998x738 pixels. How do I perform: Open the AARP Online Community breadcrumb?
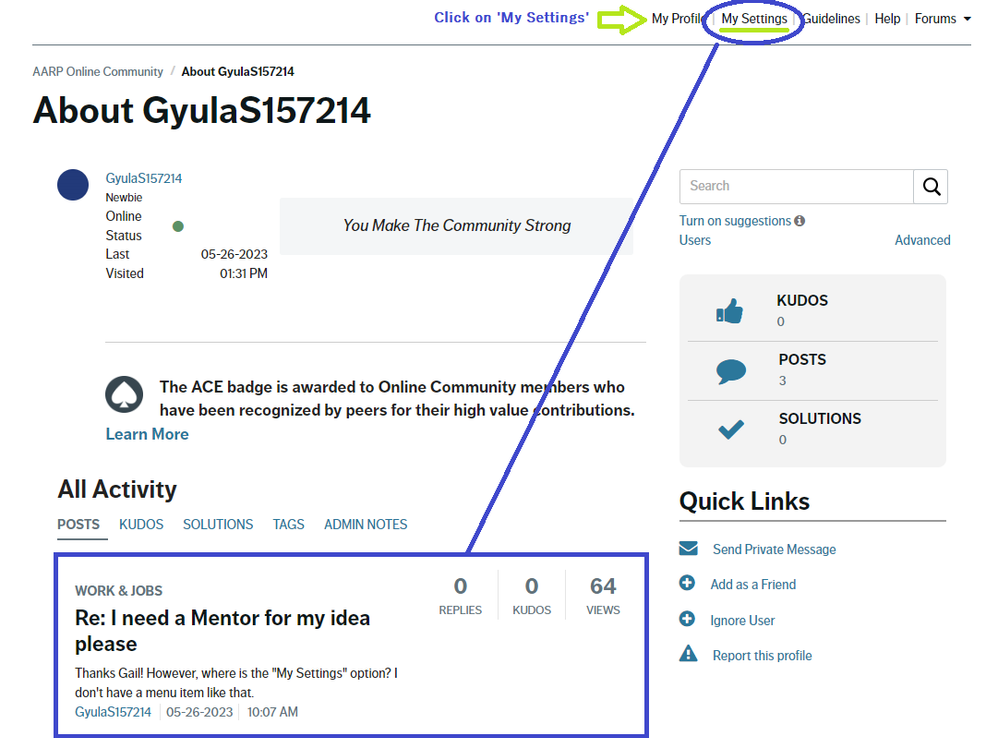pyautogui.click(x=98, y=72)
